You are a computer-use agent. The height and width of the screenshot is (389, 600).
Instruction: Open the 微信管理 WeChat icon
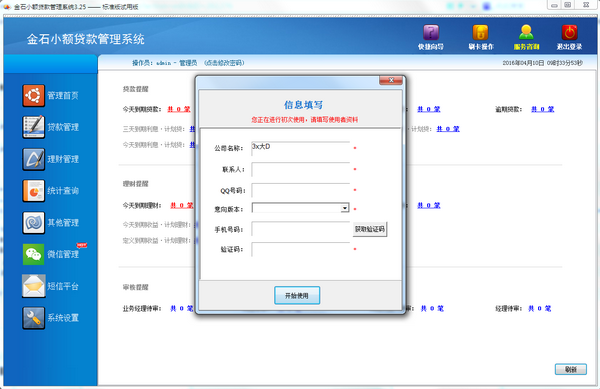(33, 254)
